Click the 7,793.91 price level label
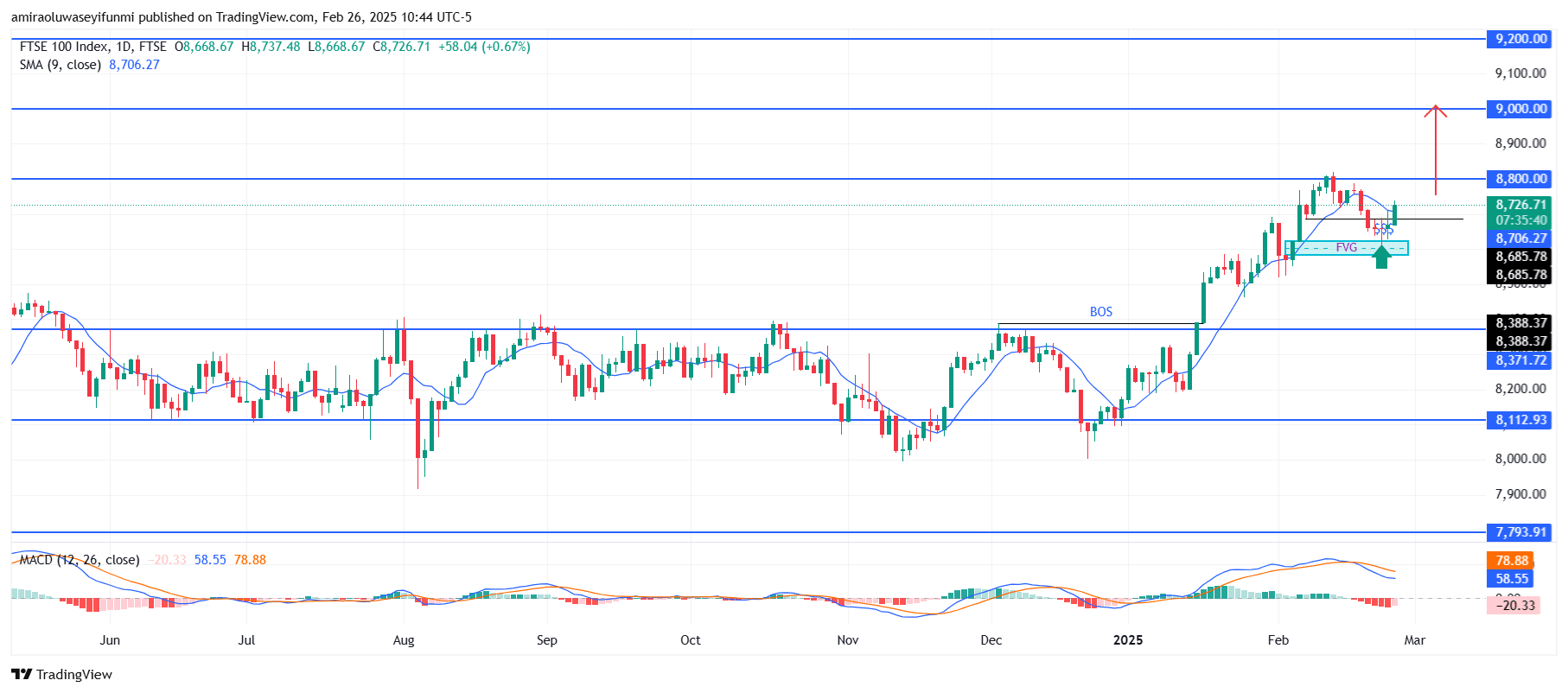Viewport: 1568px width, 693px height. (x=1520, y=532)
